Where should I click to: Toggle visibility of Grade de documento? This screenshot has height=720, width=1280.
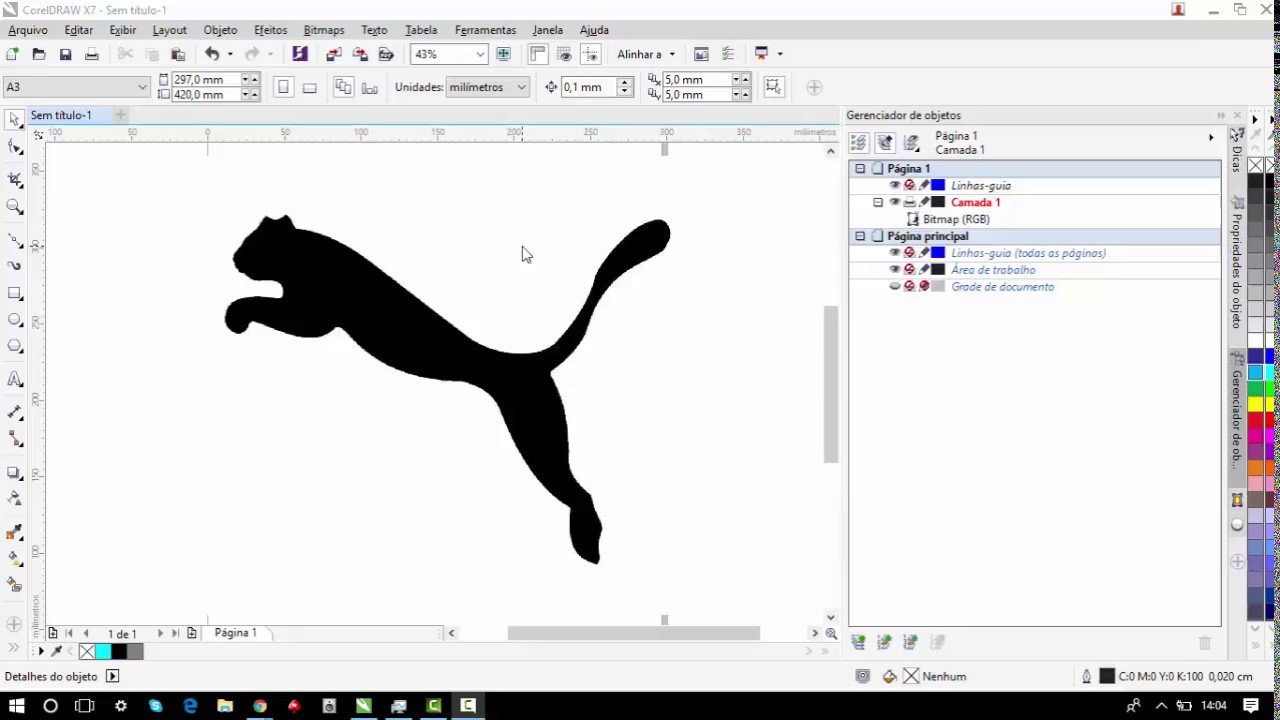click(894, 287)
